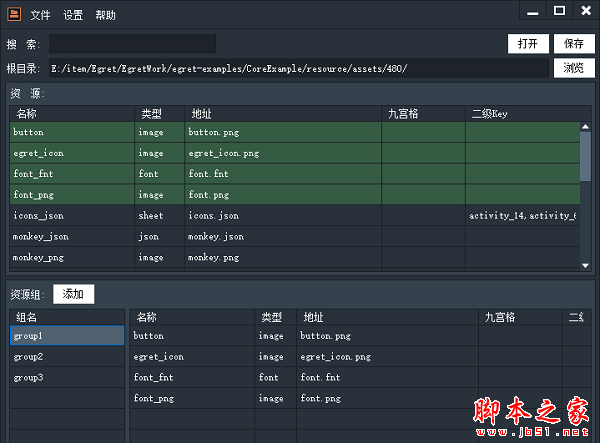Click the 根目录 path text field
This screenshot has height=443, width=600.
point(299,68)
